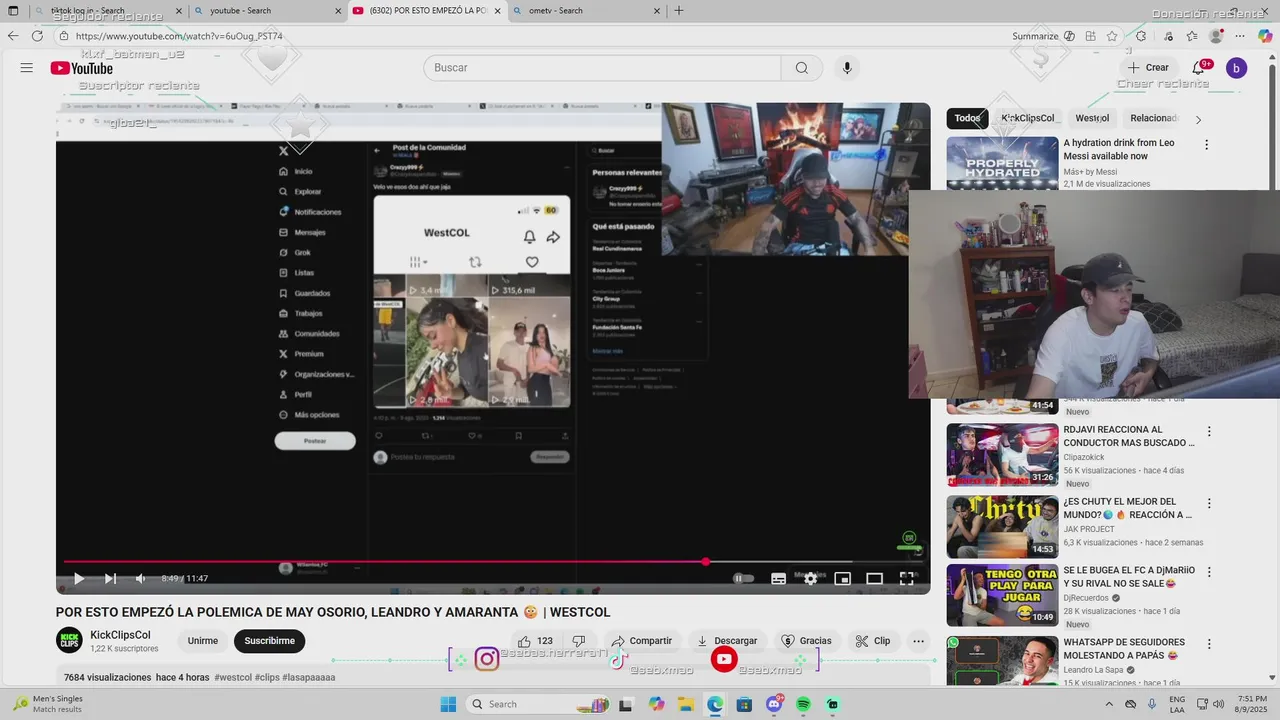Open browser extensions puzzle icon
The image size is (1280, 720).
tap(1141, 36)
